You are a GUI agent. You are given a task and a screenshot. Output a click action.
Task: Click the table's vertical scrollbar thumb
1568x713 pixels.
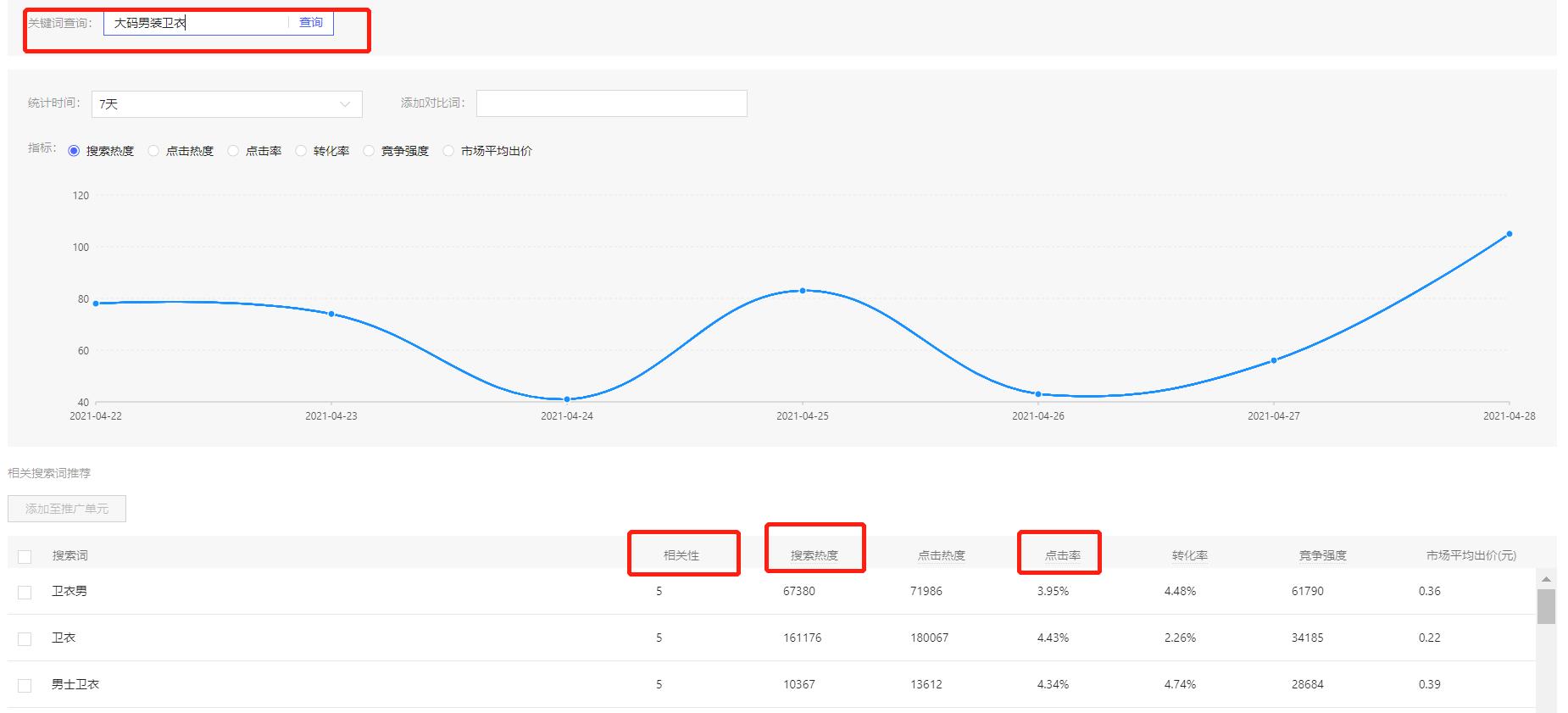click(x=1546, y=606)
